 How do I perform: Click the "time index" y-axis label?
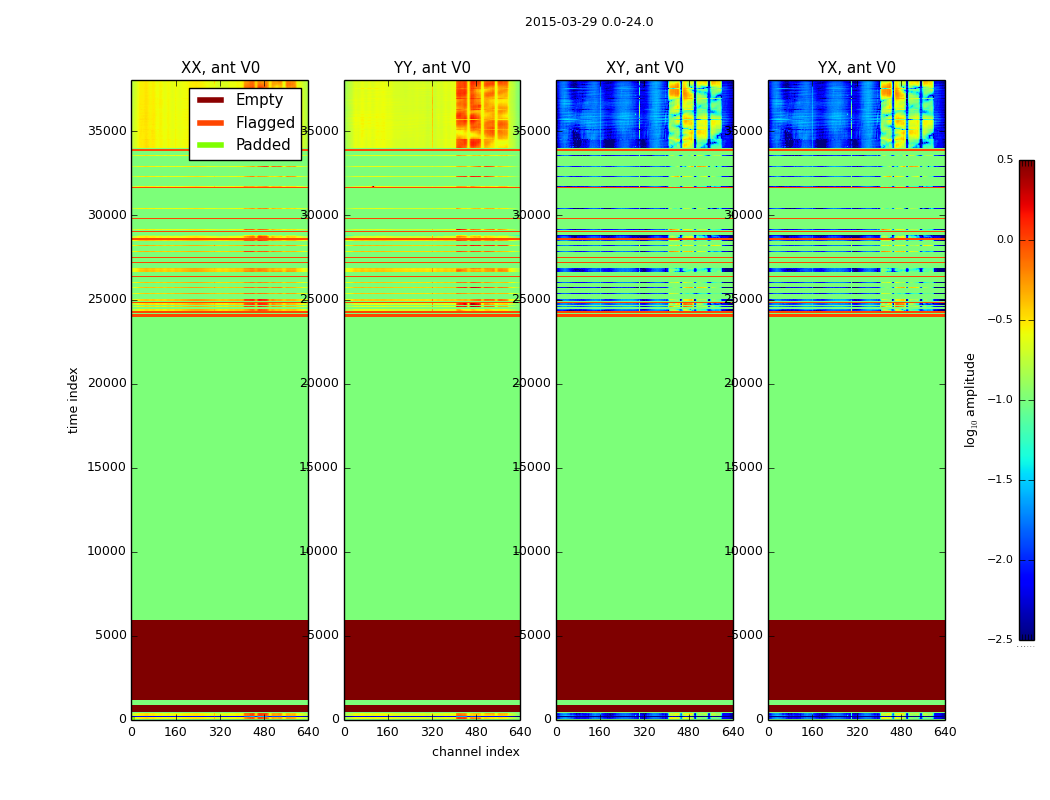point(74,399)
